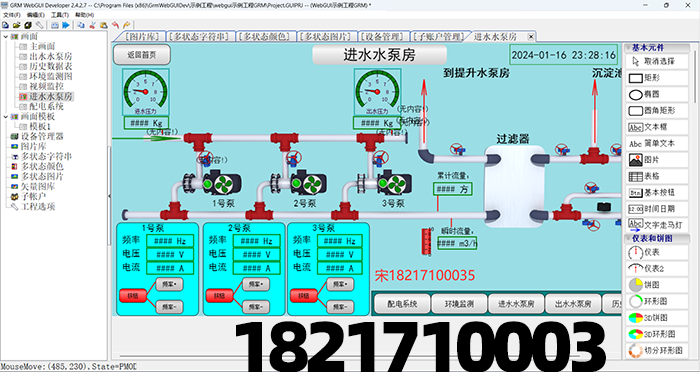700x372 pixels.
Task: Collapse the 画面模板 tree node
Action: tap(5, 117)
